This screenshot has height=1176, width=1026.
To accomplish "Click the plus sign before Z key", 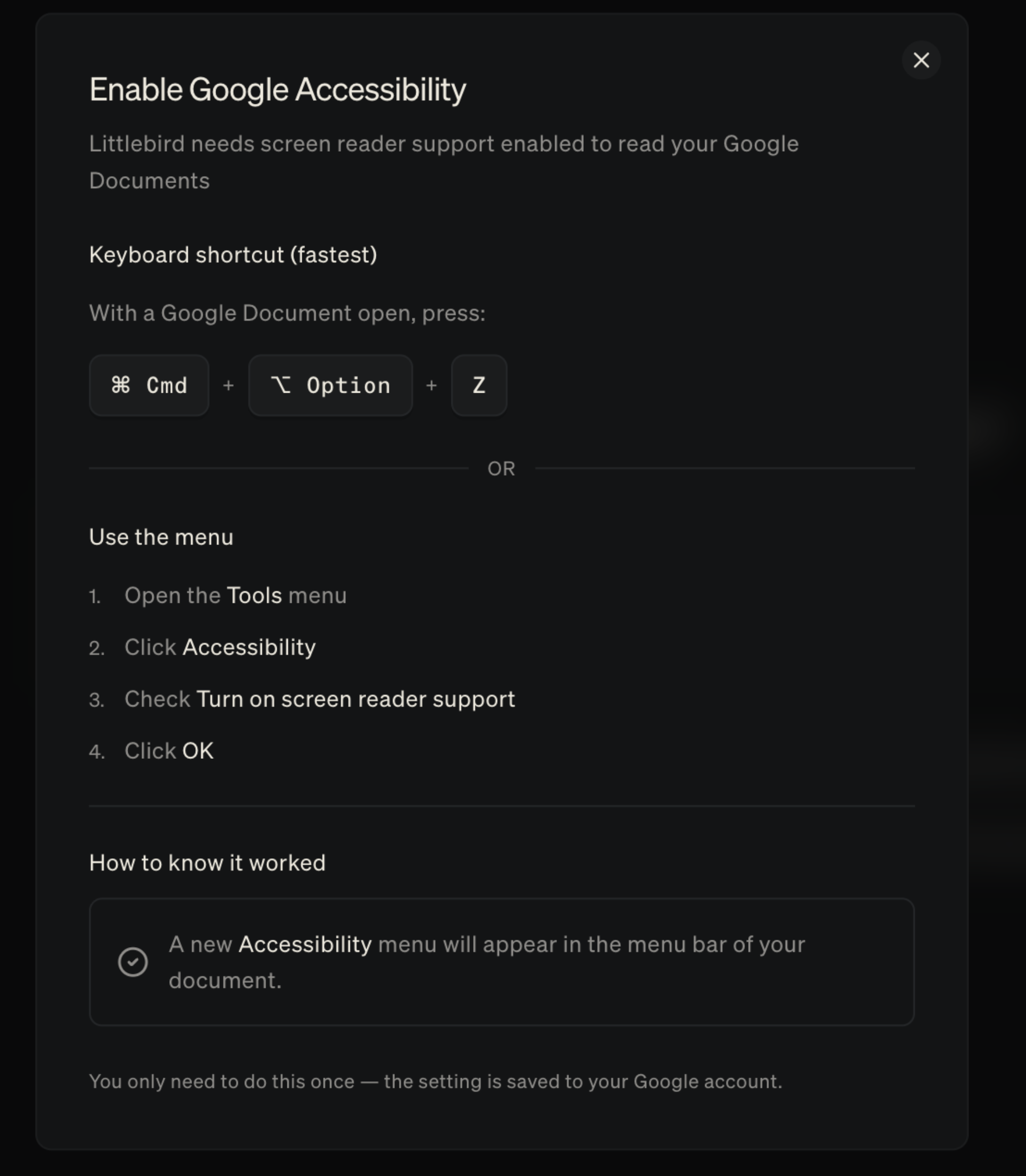I will click(432, 386).
